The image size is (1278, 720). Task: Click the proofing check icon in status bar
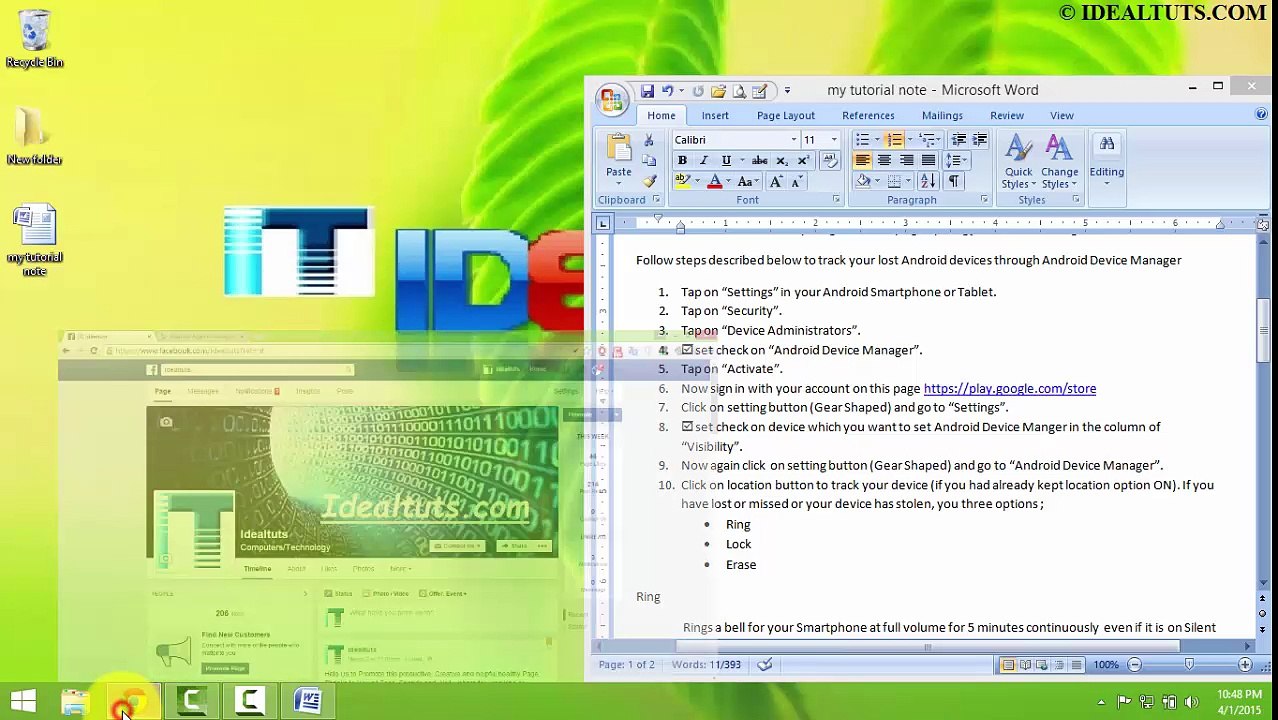764,665
